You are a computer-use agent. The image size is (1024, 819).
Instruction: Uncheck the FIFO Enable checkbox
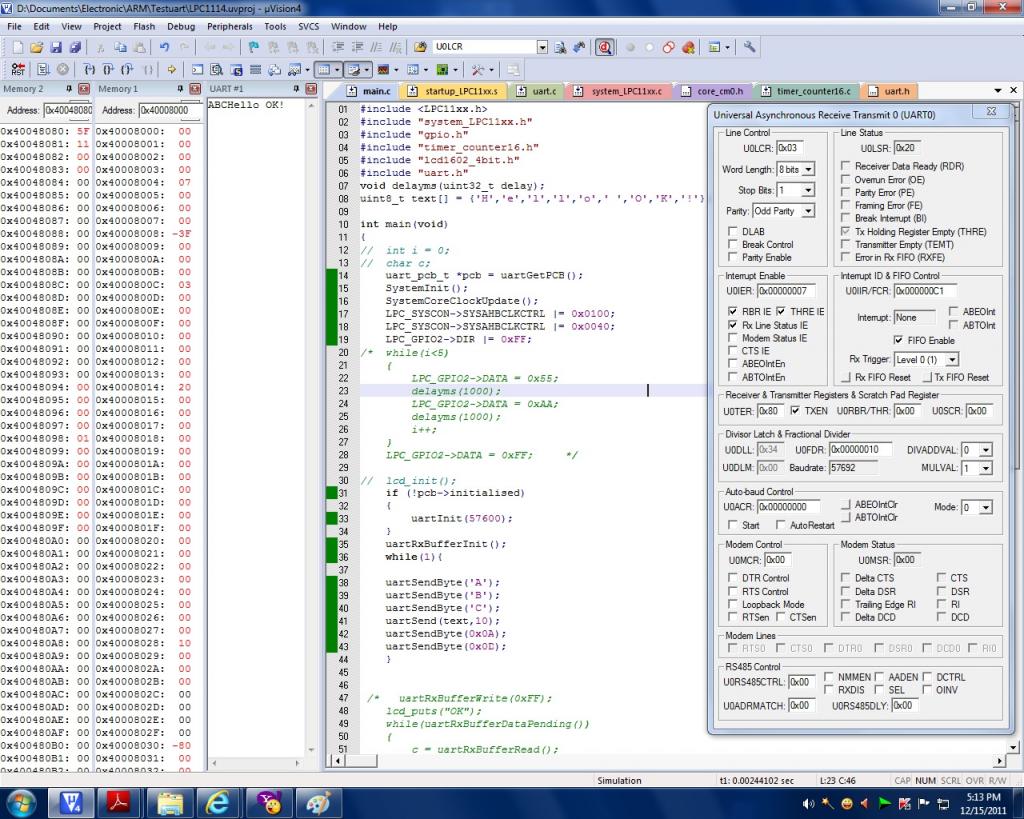tap(898, 340)
